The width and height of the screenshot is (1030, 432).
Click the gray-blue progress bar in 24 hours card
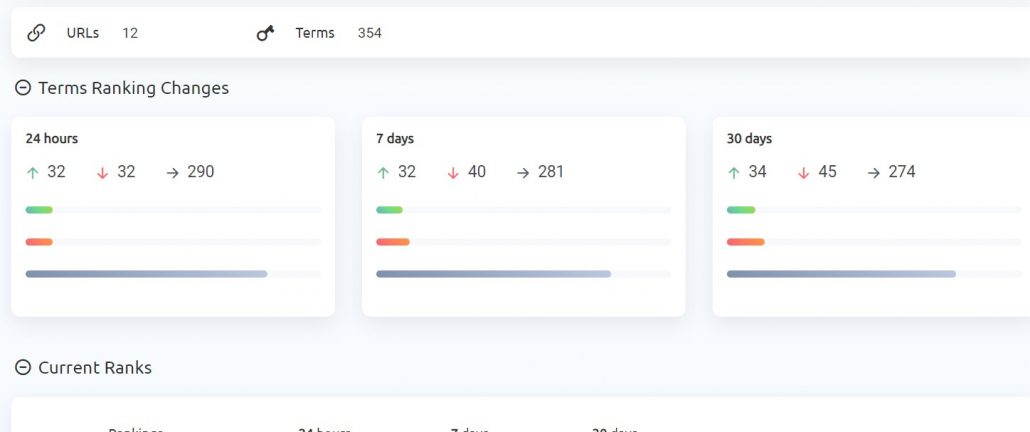(x=146, y=274)
